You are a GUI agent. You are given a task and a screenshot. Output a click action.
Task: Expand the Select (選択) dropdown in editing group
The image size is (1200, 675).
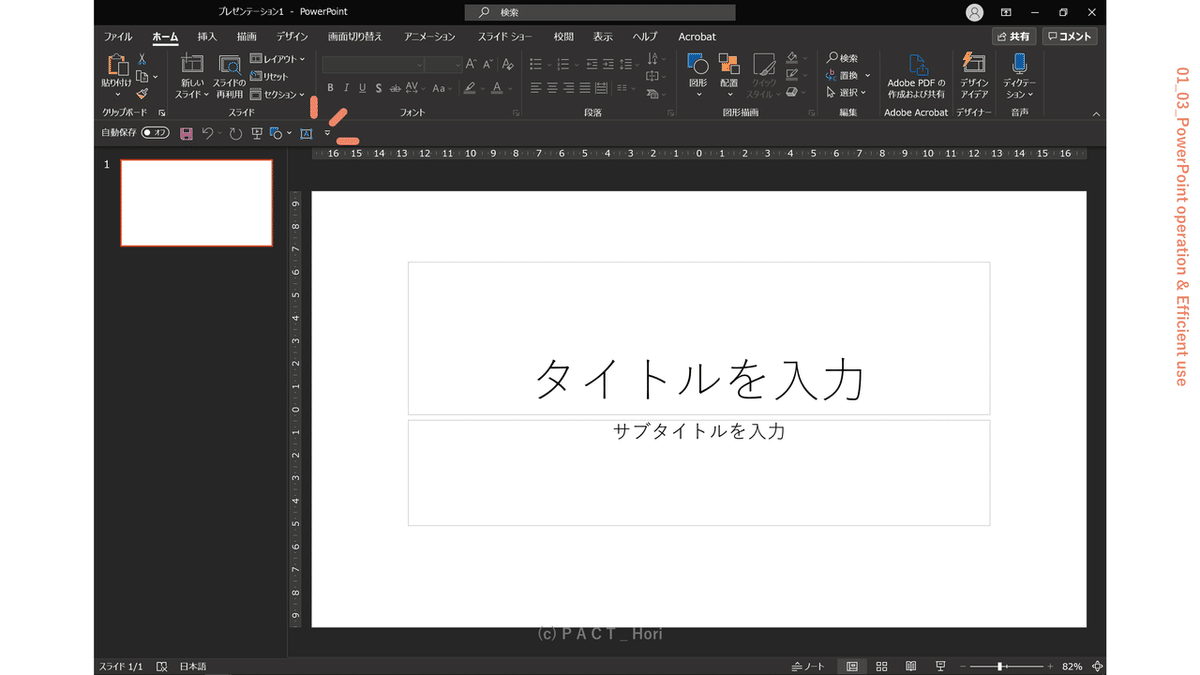click(848, 92)
